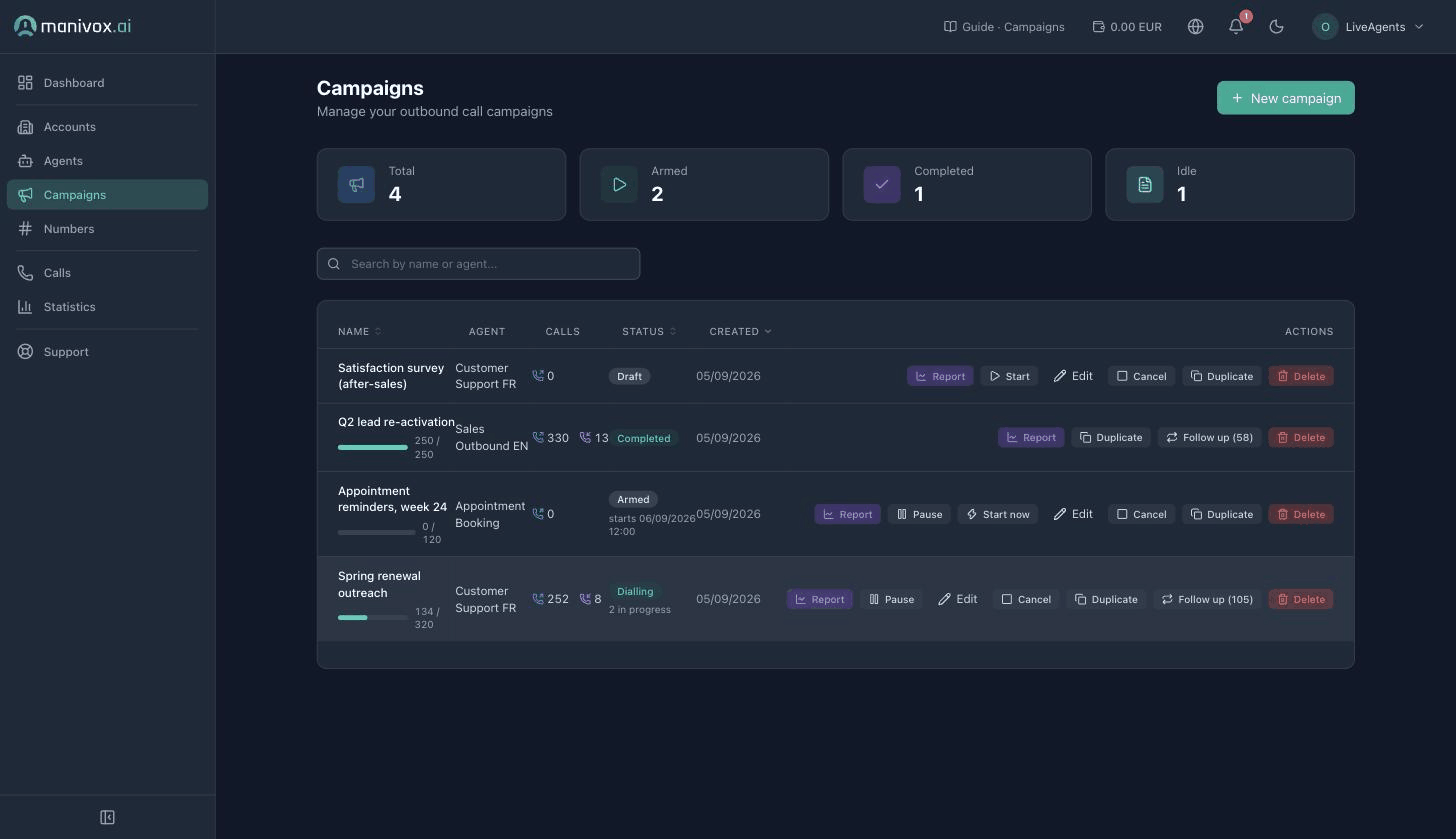Duplicate the Appointment reminders campaign
The width and height of the screenshot is (1456, 839).
click(x=1221, y=514)
